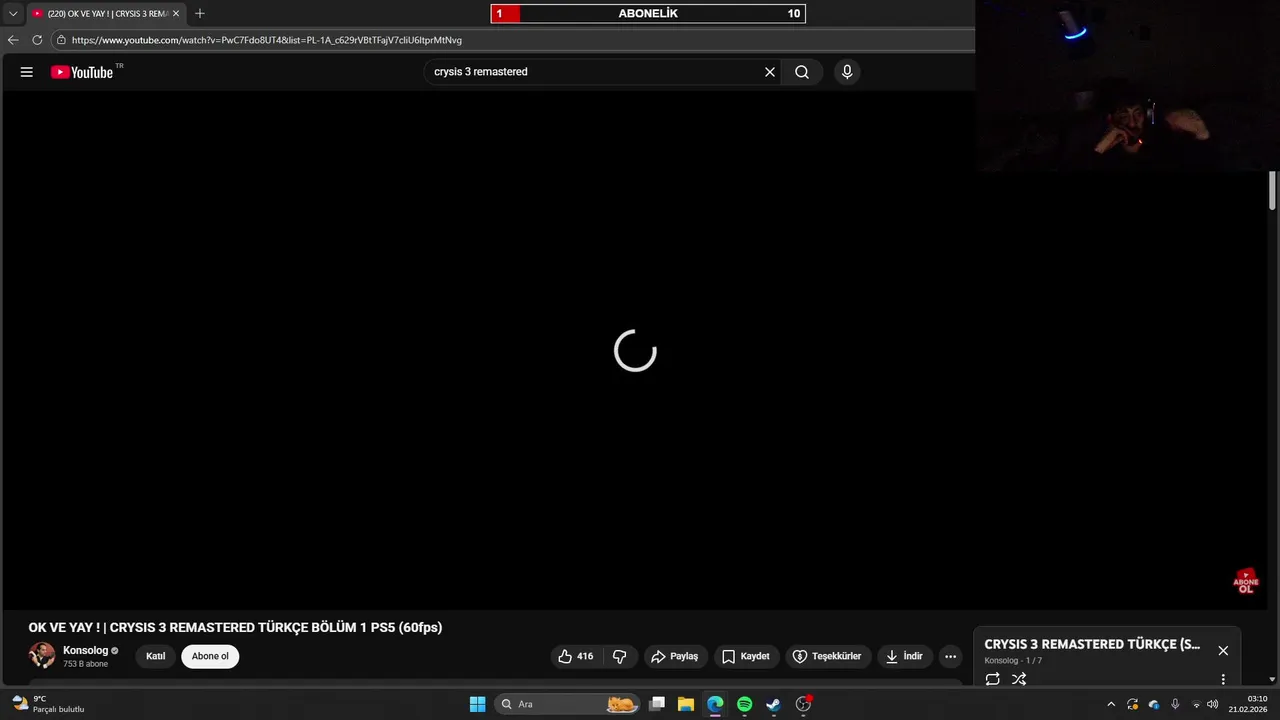Reload the page with the refresh icon
The width and height of the screenshot is (1280, 720).
tap(37, 40)
